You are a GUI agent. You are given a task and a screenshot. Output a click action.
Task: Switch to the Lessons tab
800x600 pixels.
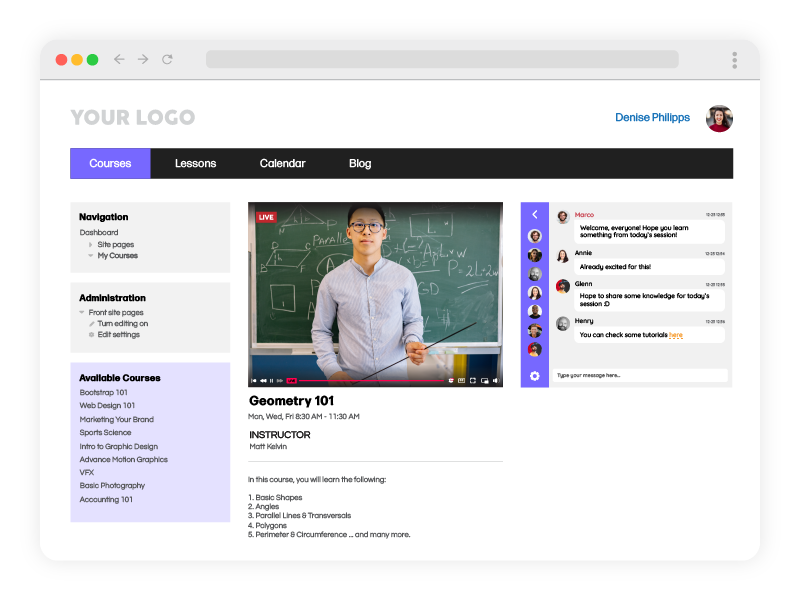coord(195,164)
